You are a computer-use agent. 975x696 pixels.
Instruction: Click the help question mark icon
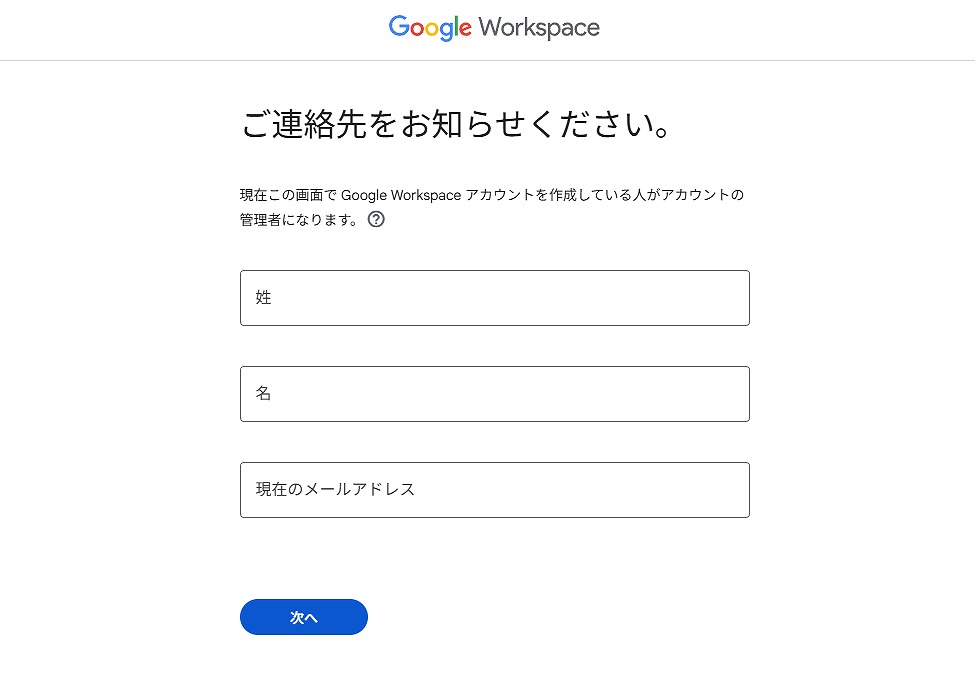(376, 220)
